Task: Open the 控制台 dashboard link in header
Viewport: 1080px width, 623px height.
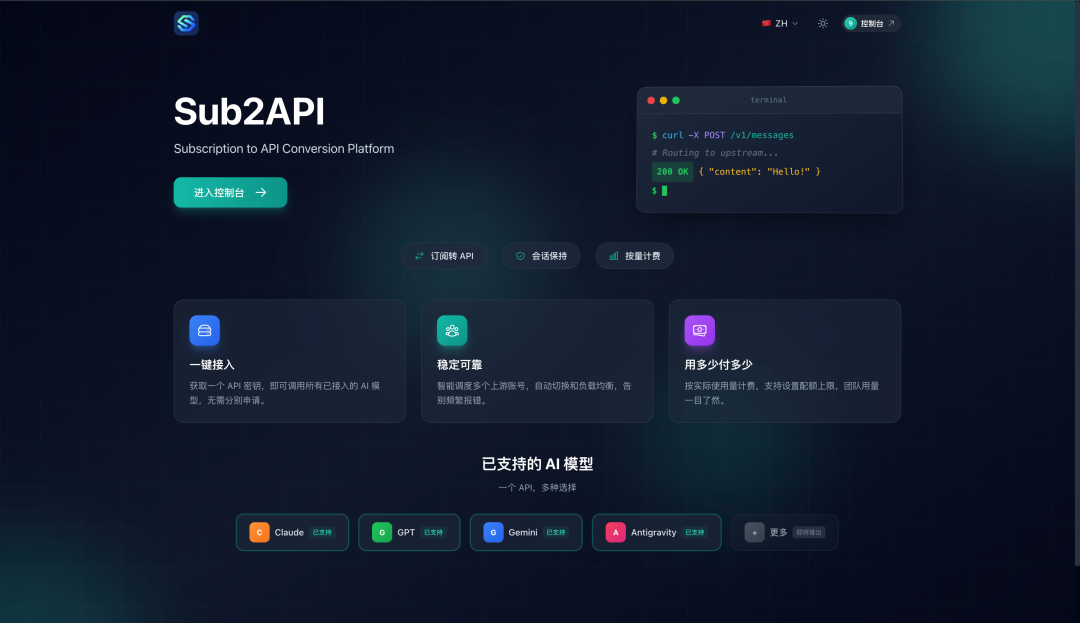Action: point(871,23)
